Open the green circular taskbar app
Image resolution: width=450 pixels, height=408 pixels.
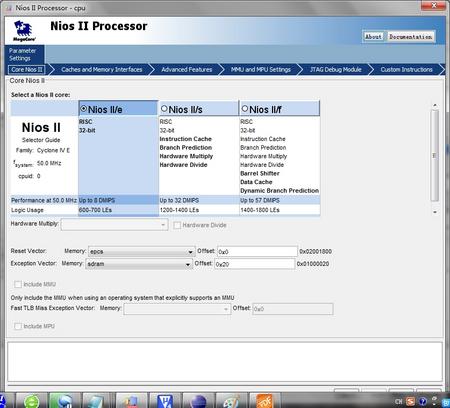(31, 401)
